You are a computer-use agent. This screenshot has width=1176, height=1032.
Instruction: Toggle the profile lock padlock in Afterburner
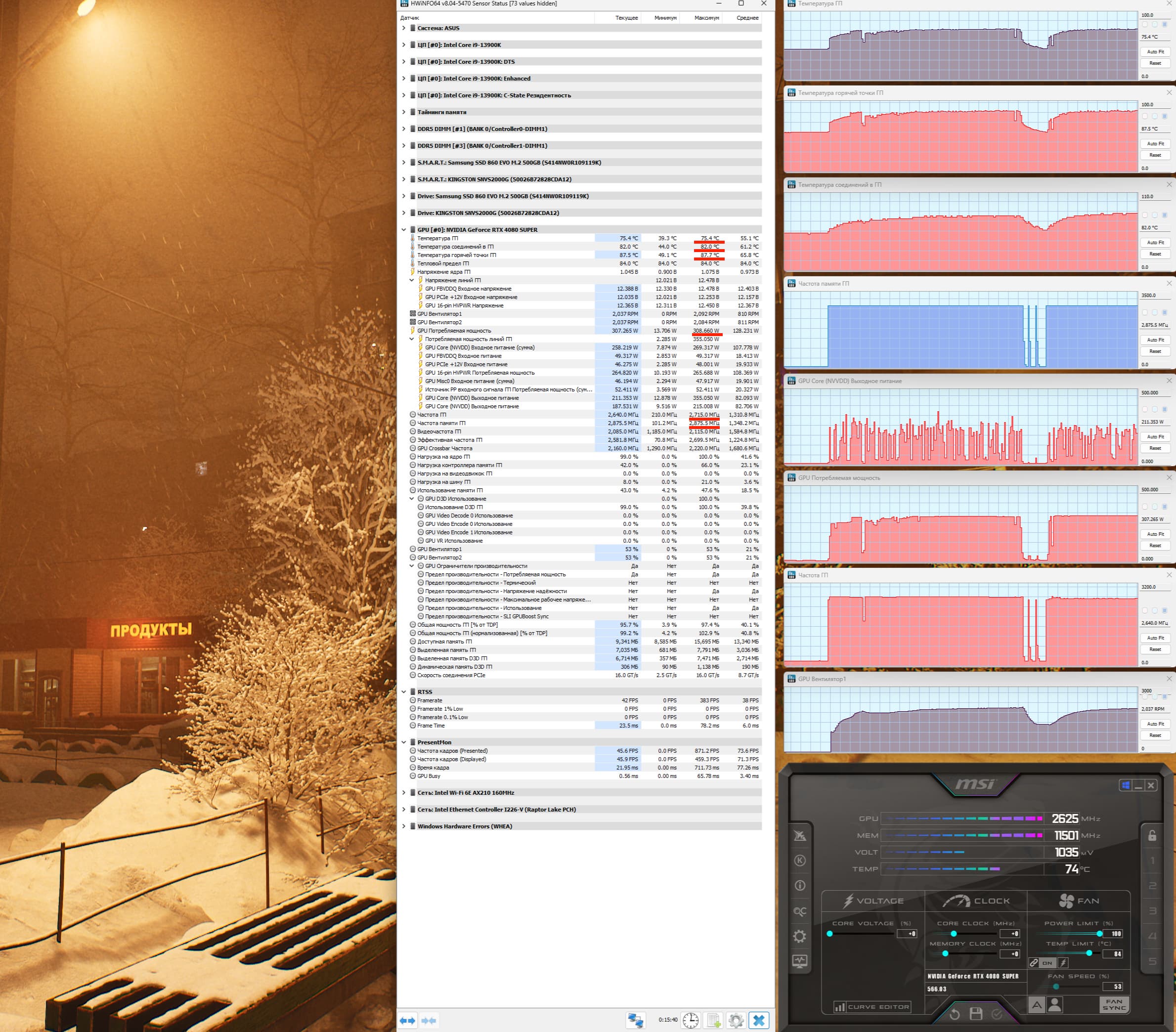tap(1152, 835)
